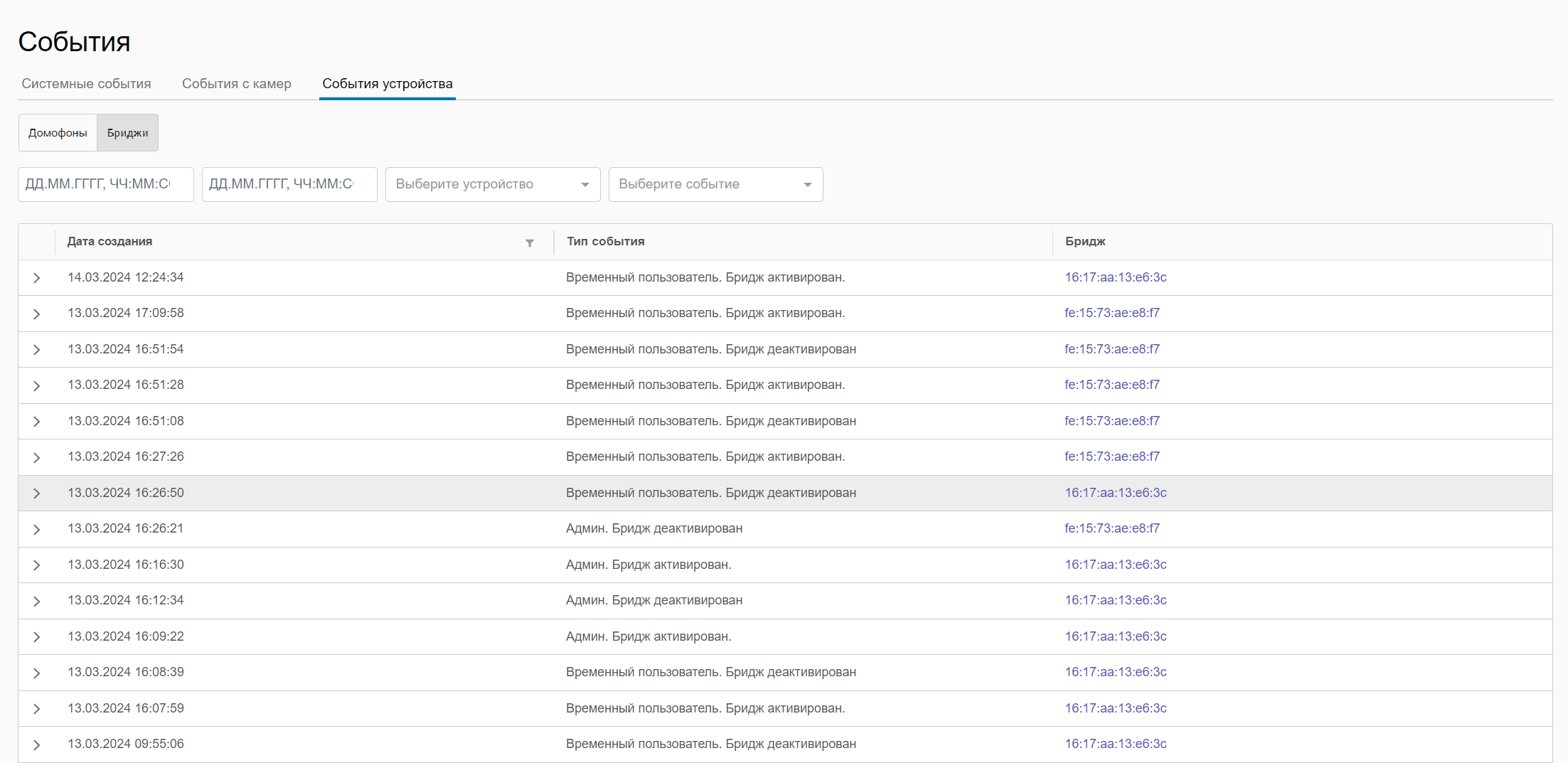Expand the 13.03.2024 16:26:21 admin event row
The image size is (1568, 763).
coord(36,529)
